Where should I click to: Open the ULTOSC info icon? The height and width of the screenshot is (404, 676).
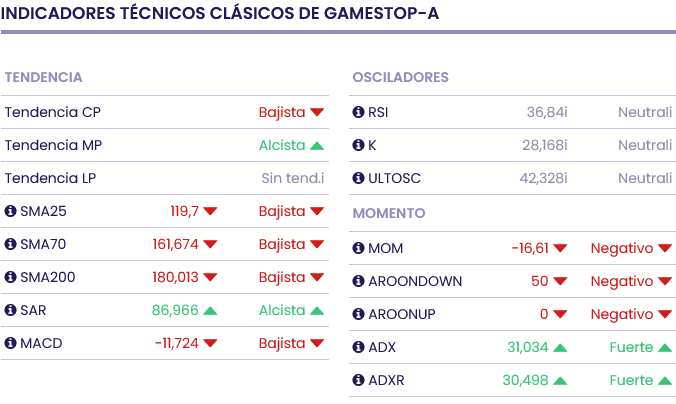click(x=359, y=178)
